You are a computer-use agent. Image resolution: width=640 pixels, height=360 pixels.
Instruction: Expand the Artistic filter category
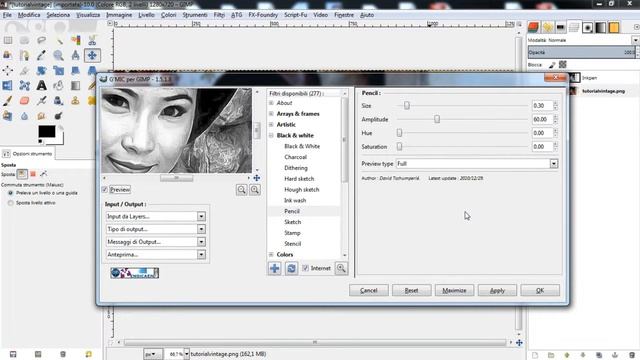[x=271, y=124]
